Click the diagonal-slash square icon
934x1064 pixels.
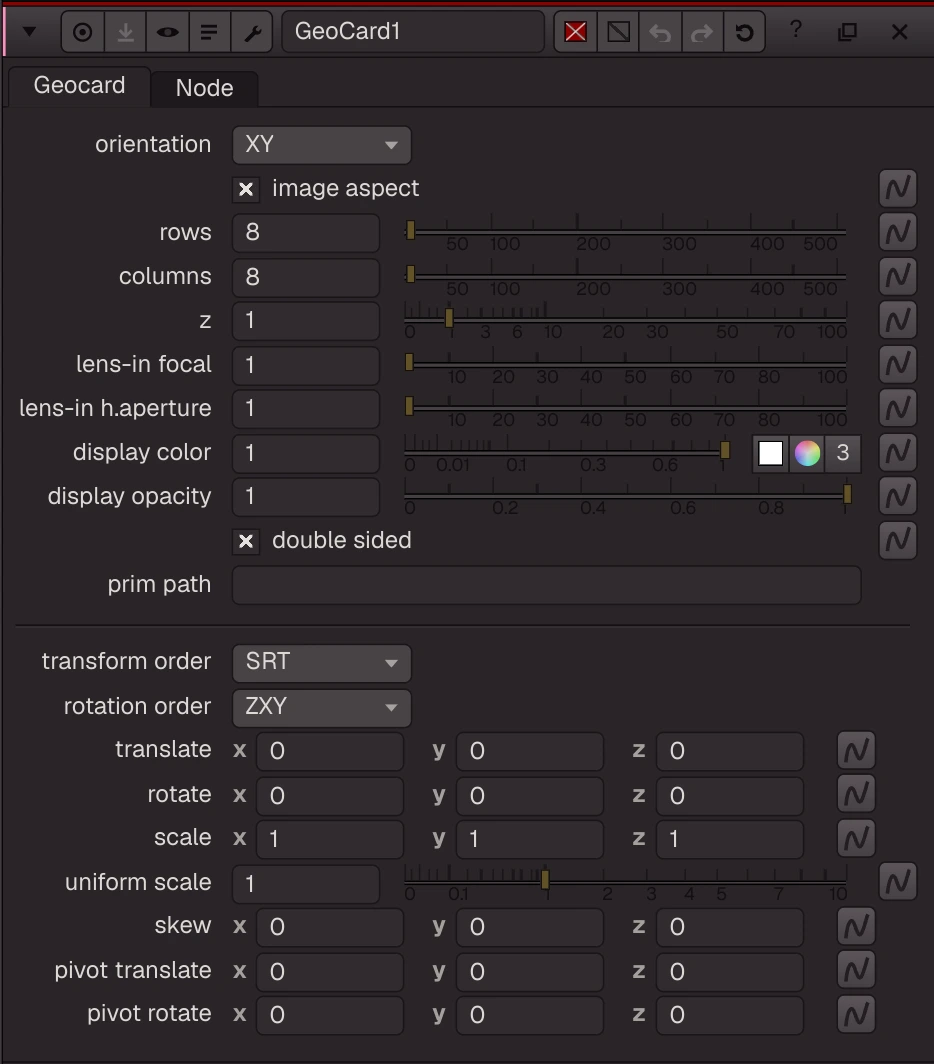(618, 32)
